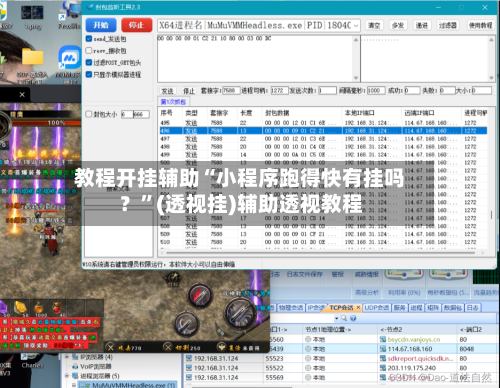Adjust the 利用率 gauge slider

[x=404, y=274]
